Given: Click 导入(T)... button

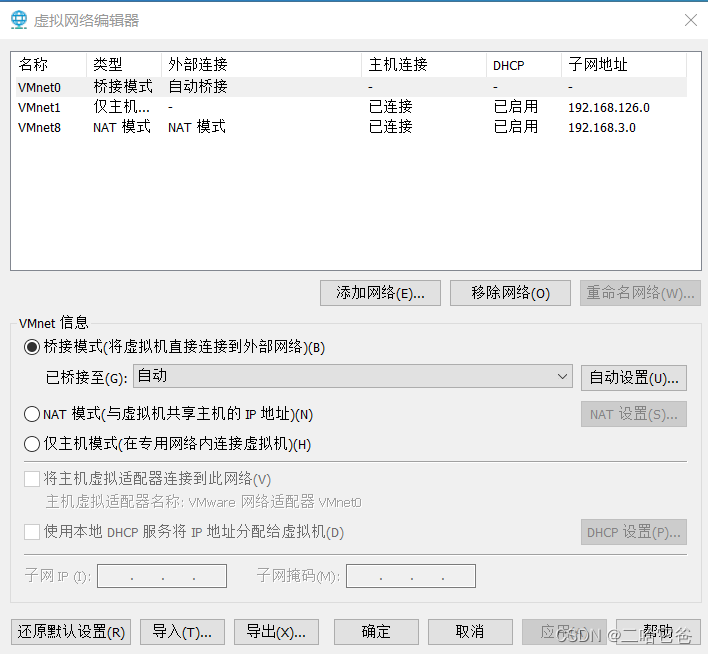Looking at the screenshot, I should pyautogui.click(x=182, y=632).
